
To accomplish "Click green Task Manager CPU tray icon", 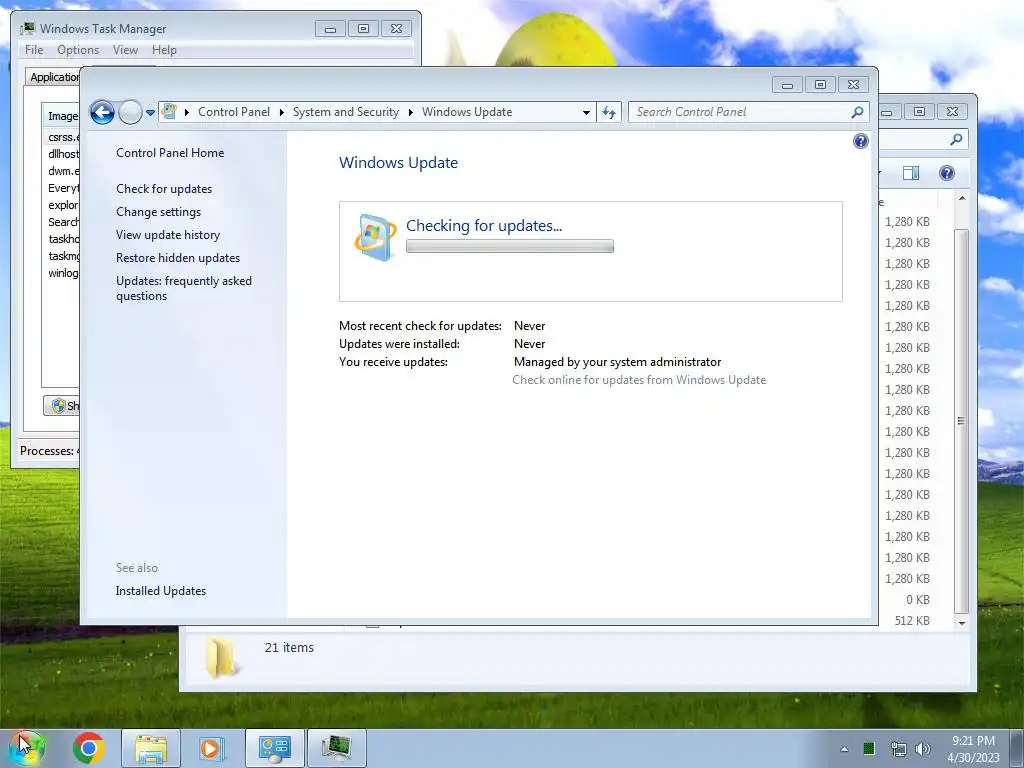I will click(869, 749).
